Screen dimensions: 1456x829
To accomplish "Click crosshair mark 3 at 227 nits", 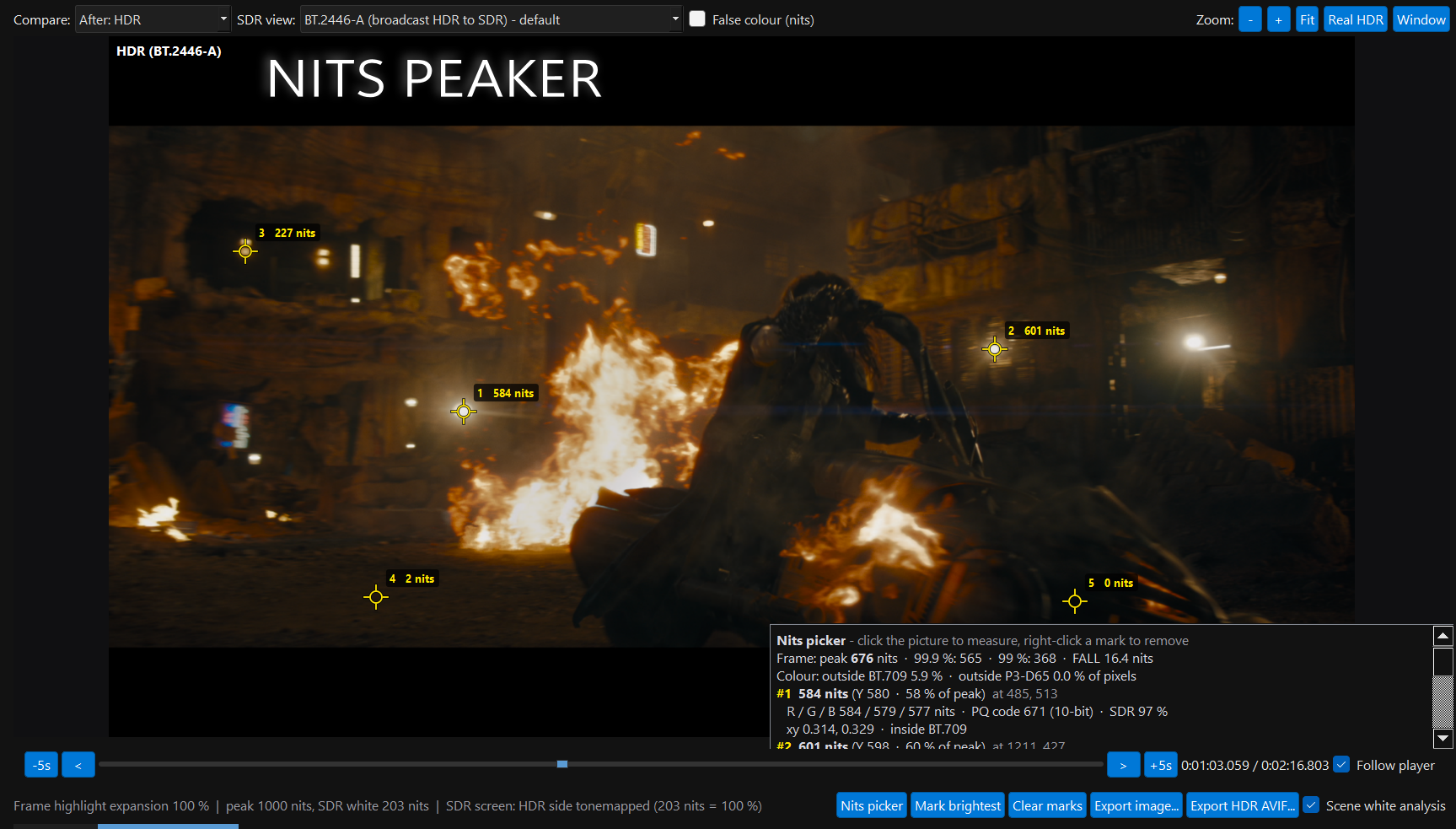I will (245, 251).
